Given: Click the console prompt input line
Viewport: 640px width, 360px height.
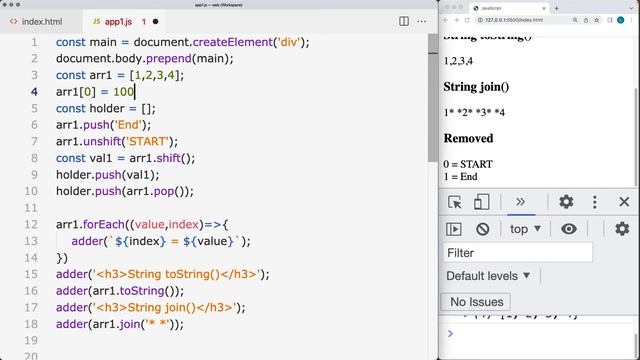Looking at the screenshot, I should [539, 334].
